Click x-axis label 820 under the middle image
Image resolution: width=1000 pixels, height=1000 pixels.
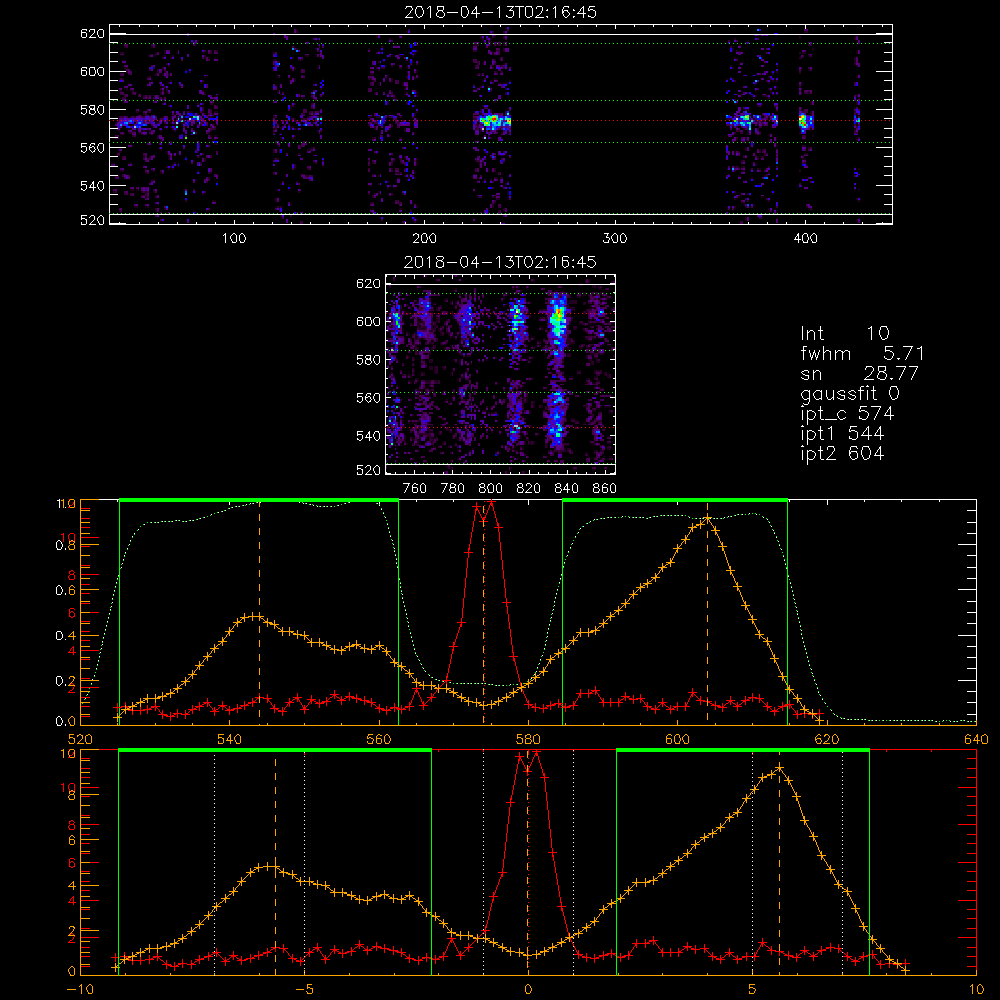(x=529, y=489)
